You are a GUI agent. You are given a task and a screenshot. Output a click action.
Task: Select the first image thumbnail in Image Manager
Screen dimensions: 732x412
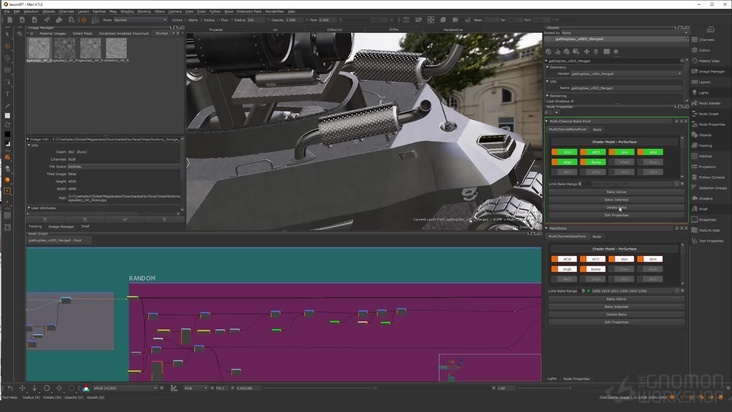(x=39, y=46)
